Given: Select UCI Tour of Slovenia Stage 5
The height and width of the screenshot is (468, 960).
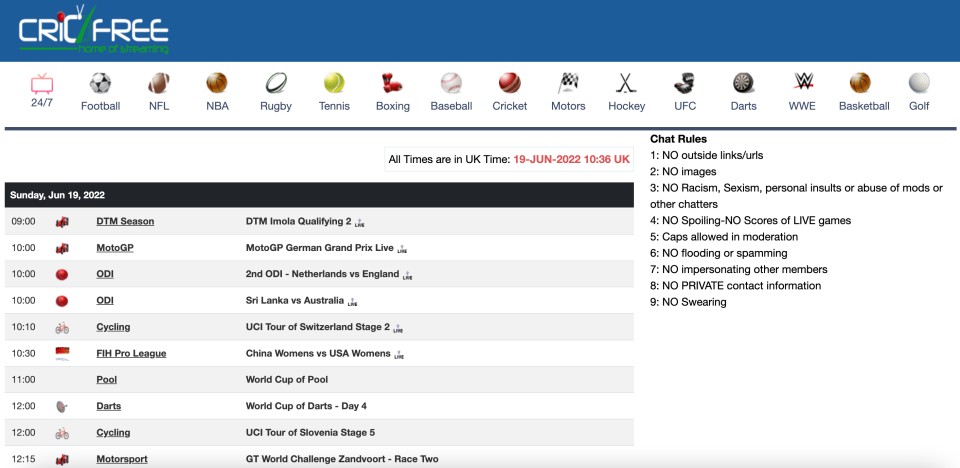Looking at the screenshot, I should 310,432.
